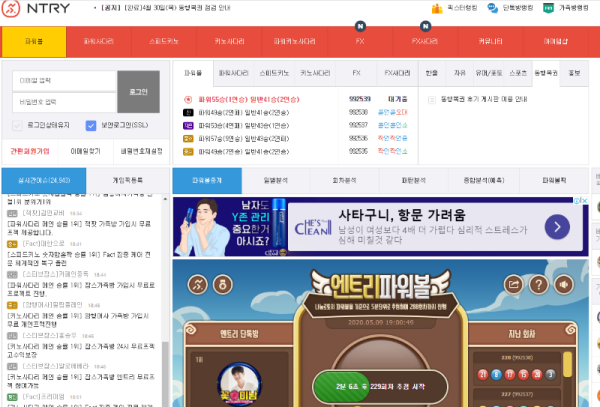Open the 동행복권 점검 안내 notice link

166,8
